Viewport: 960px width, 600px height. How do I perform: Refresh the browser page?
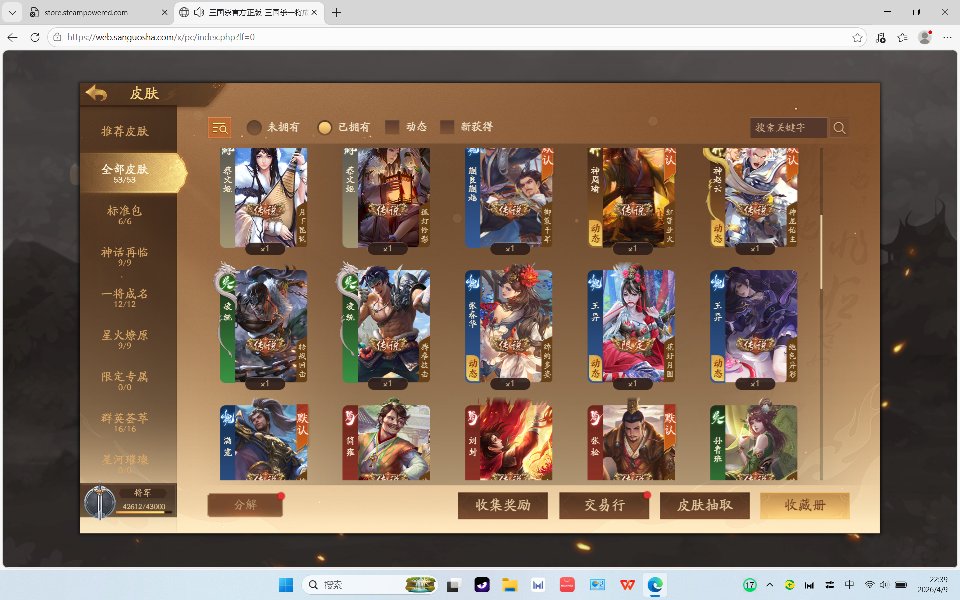35,37
